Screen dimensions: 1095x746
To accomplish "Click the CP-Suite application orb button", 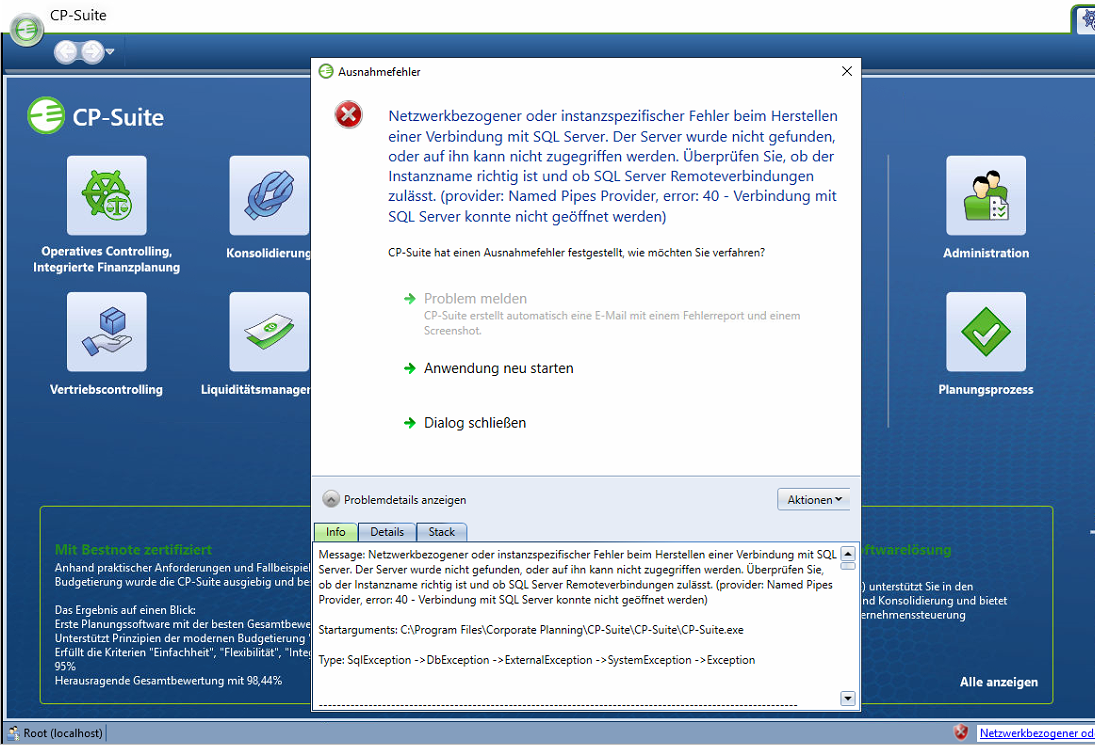I will (x=27, y=31).
